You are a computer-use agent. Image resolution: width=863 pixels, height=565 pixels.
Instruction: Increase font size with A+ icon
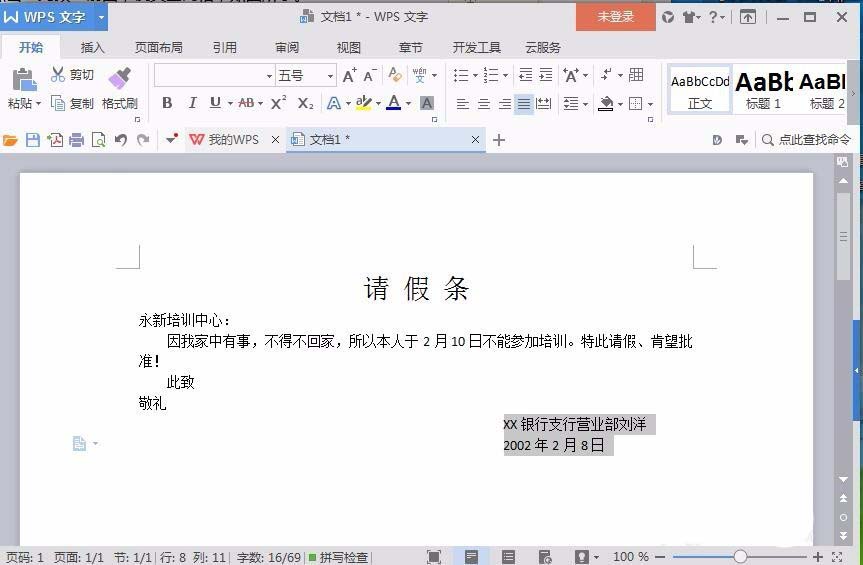(349, 75)
